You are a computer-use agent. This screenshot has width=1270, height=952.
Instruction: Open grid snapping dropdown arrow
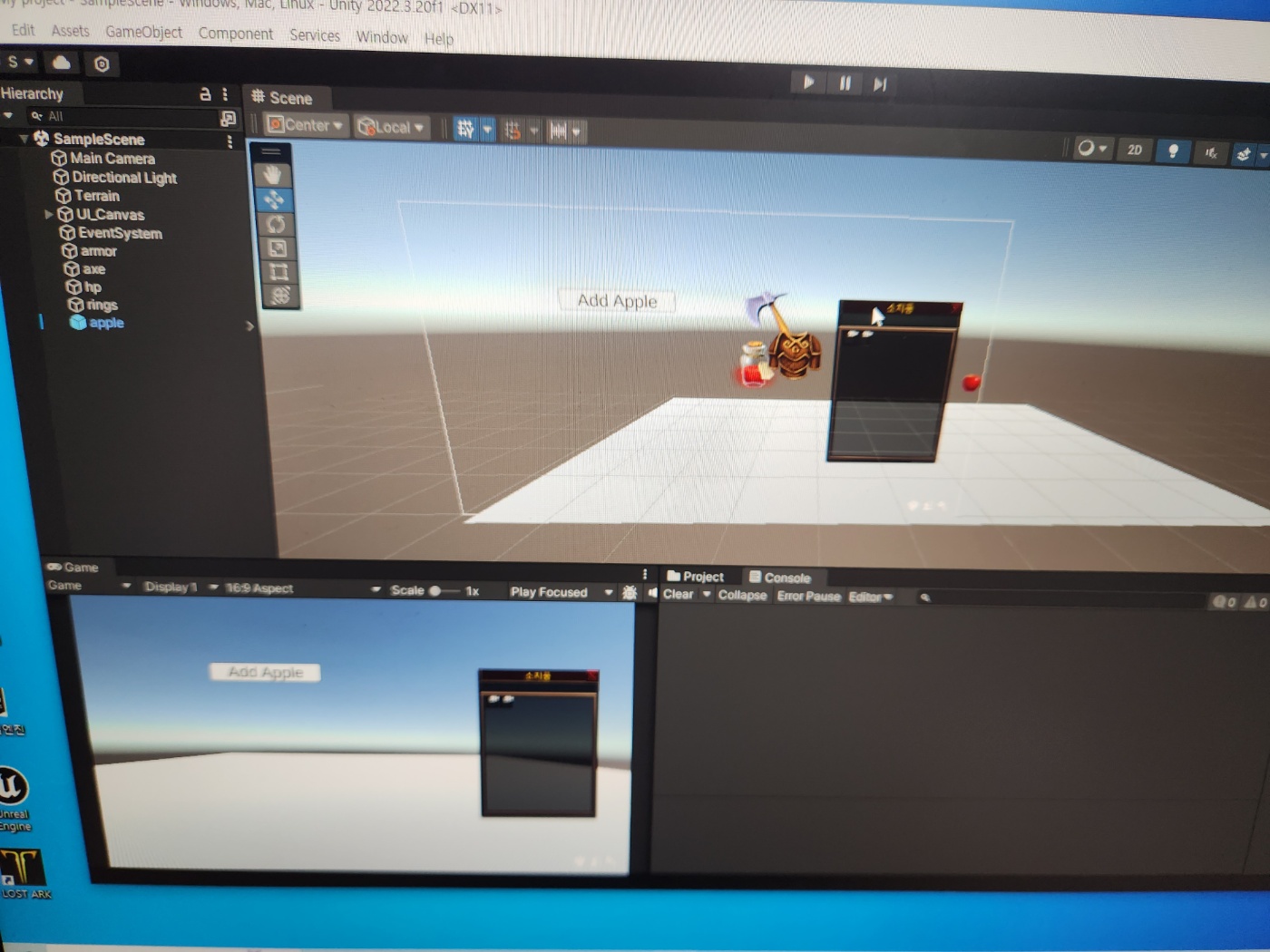point(533,131)
